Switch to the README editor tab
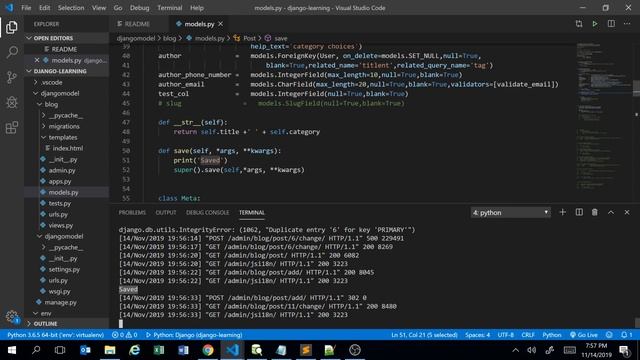The height and width of the screenshot is (360, 640). [137, 24]
